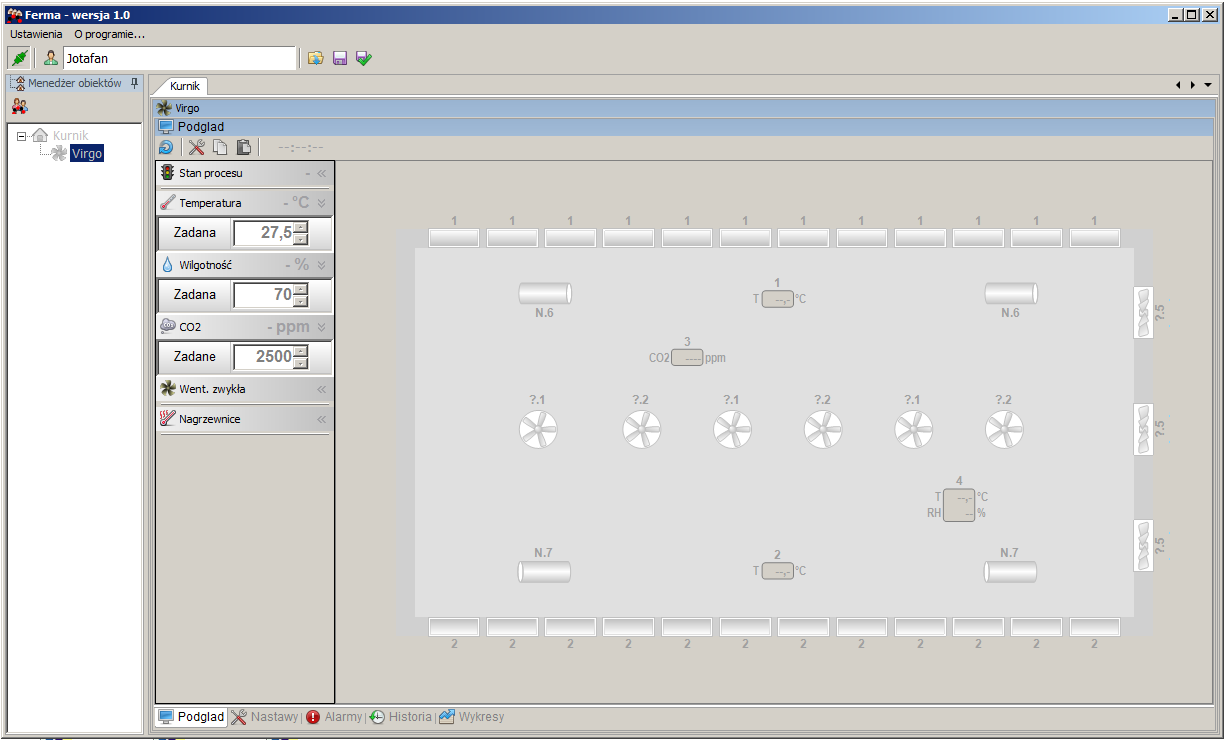Select Kurnik in the object tree

pos(70,136)
